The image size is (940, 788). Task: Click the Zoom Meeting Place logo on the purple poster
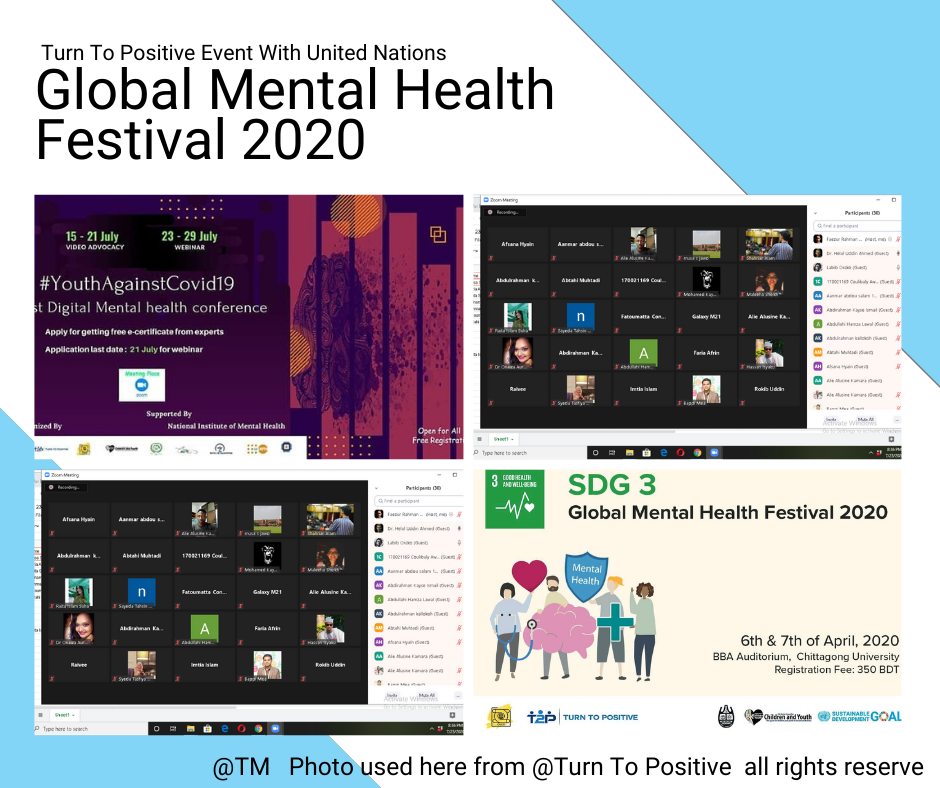(142, 384)
